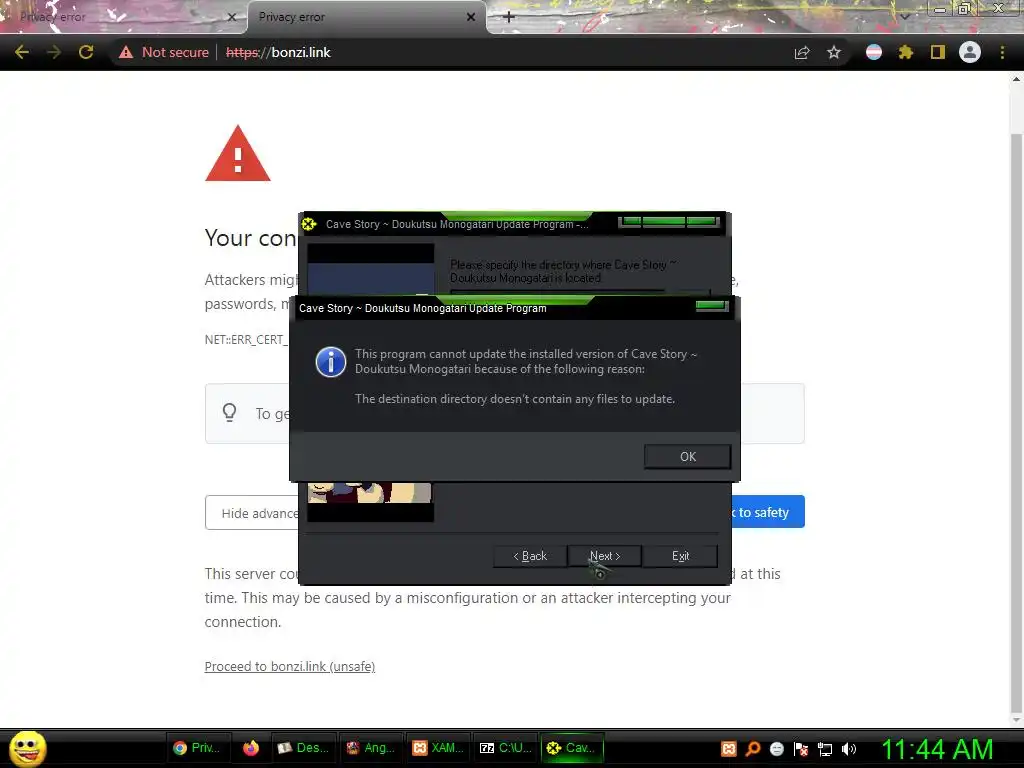Switch to the Ang... taskbar window

pyautogui.click(x=370, y=748)
